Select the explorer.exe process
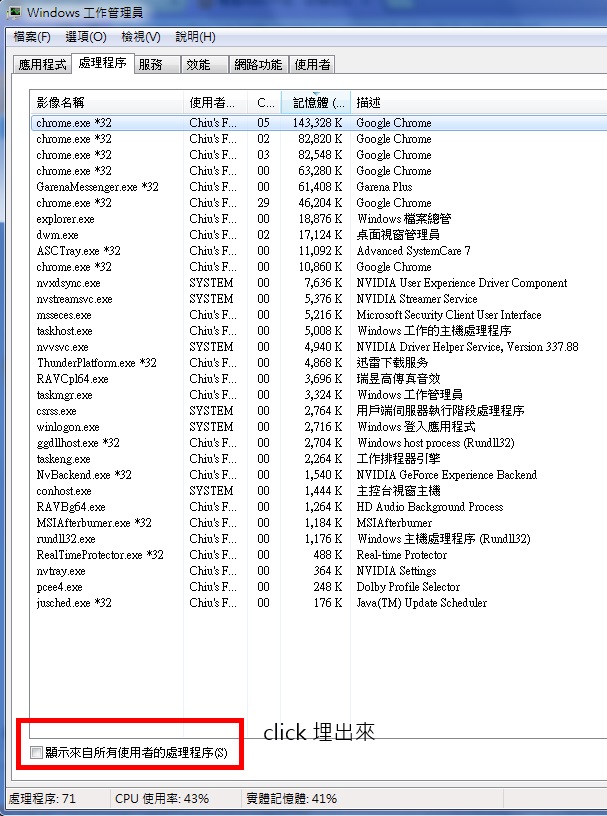607x816 pixels. tap(318, 219)
